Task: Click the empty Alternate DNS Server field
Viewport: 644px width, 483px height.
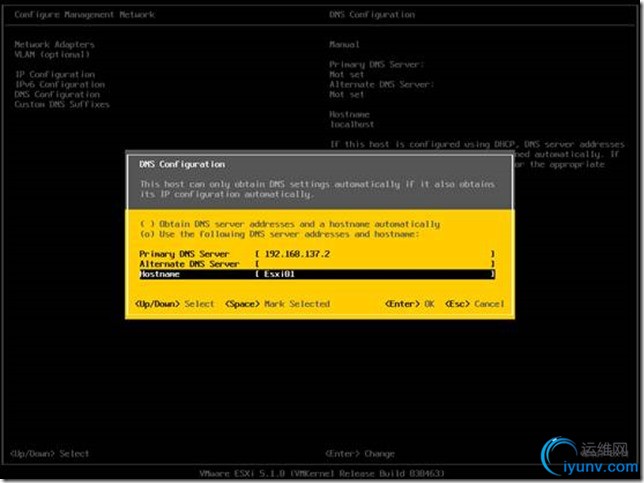Action: tap(375, 264)
